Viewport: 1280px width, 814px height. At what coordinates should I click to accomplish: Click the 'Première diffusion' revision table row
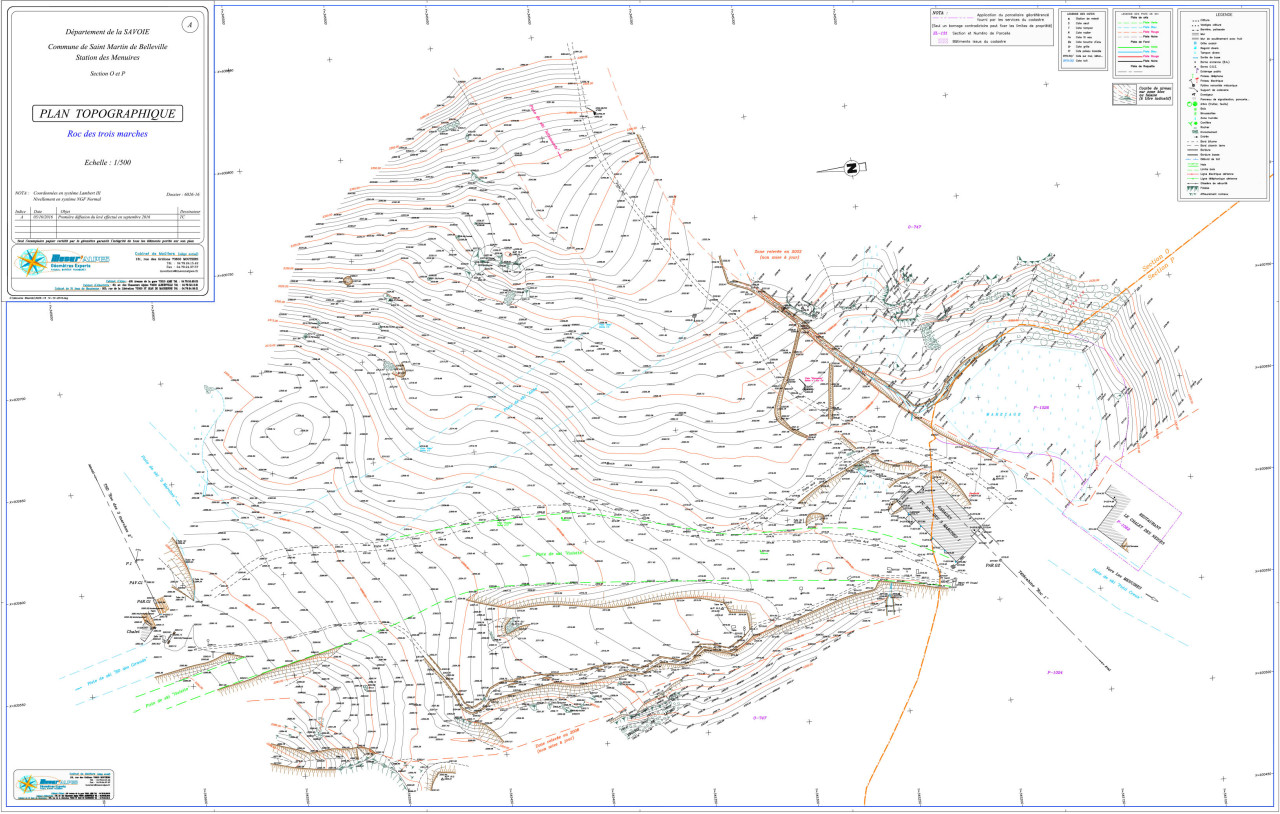pos(108,215)
